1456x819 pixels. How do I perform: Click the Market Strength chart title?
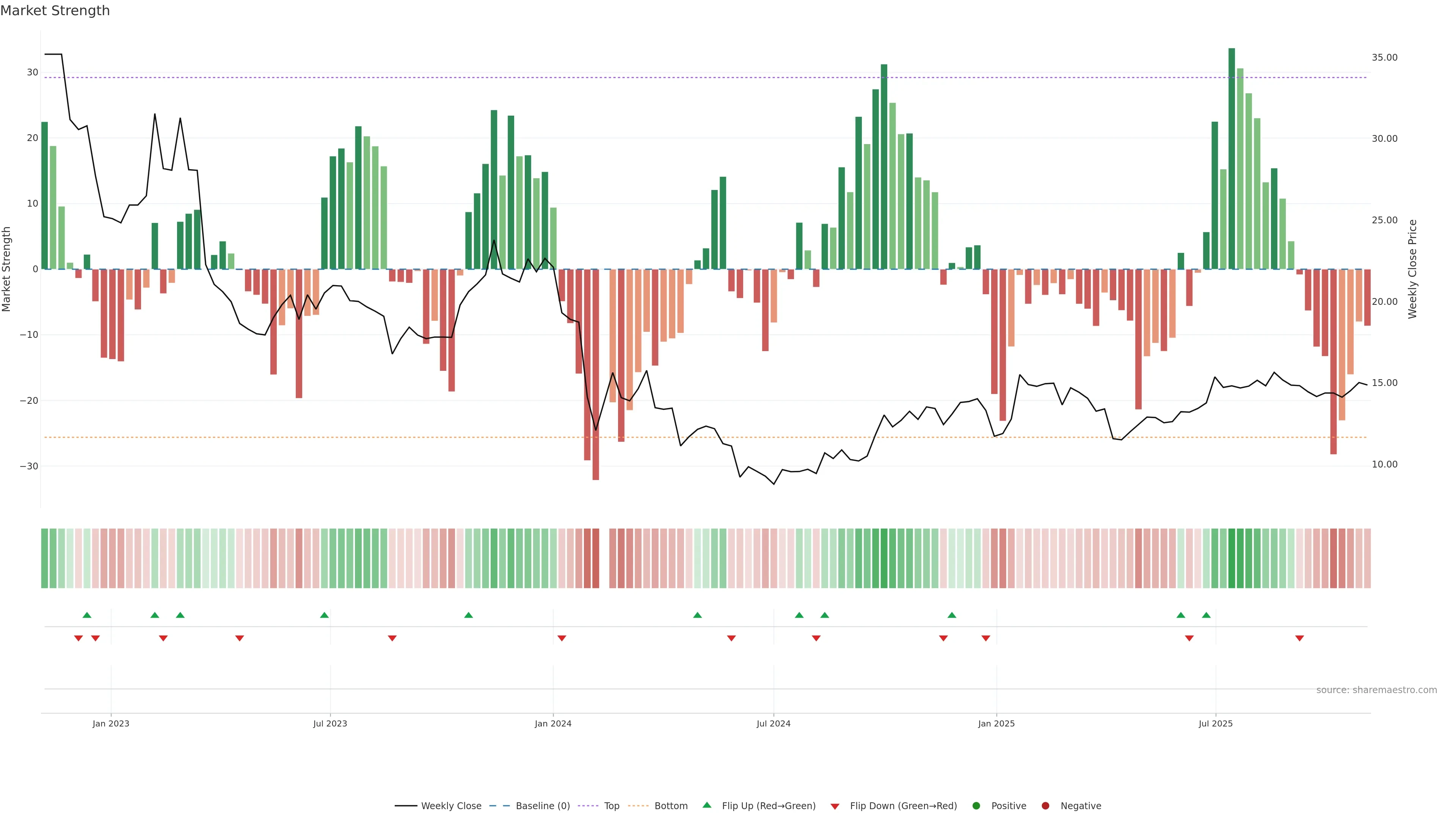(x=55, y=11)
